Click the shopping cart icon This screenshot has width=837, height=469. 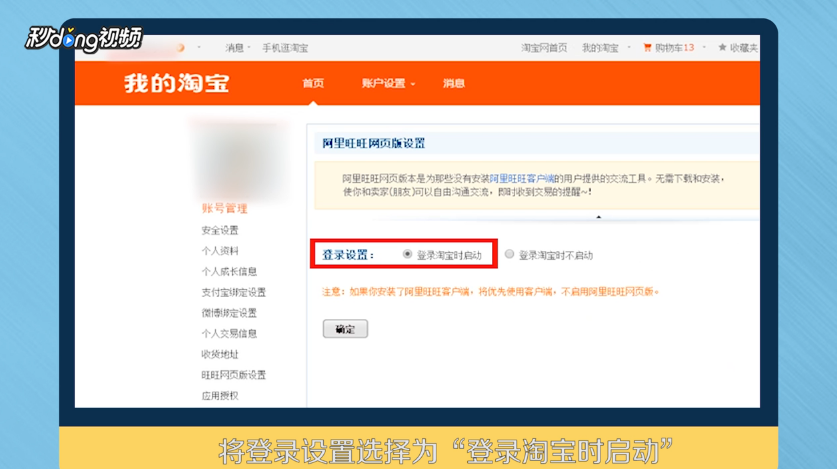[x=648, y=47]
